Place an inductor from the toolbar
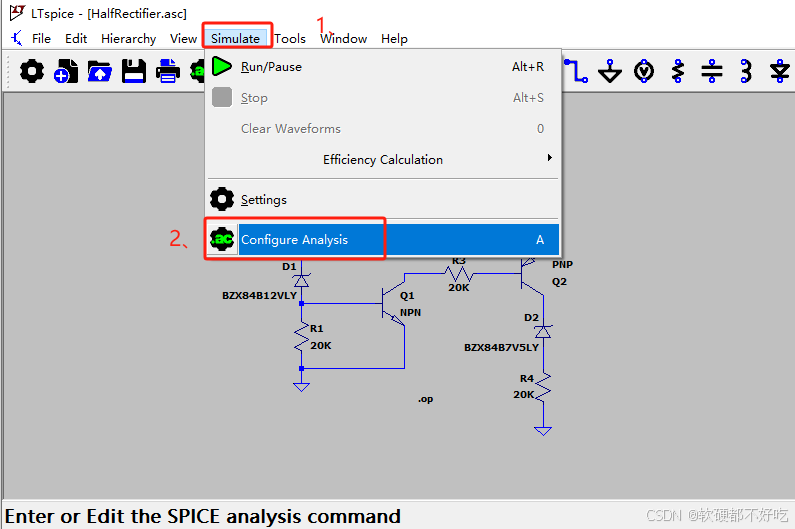 tap(746, 71)
